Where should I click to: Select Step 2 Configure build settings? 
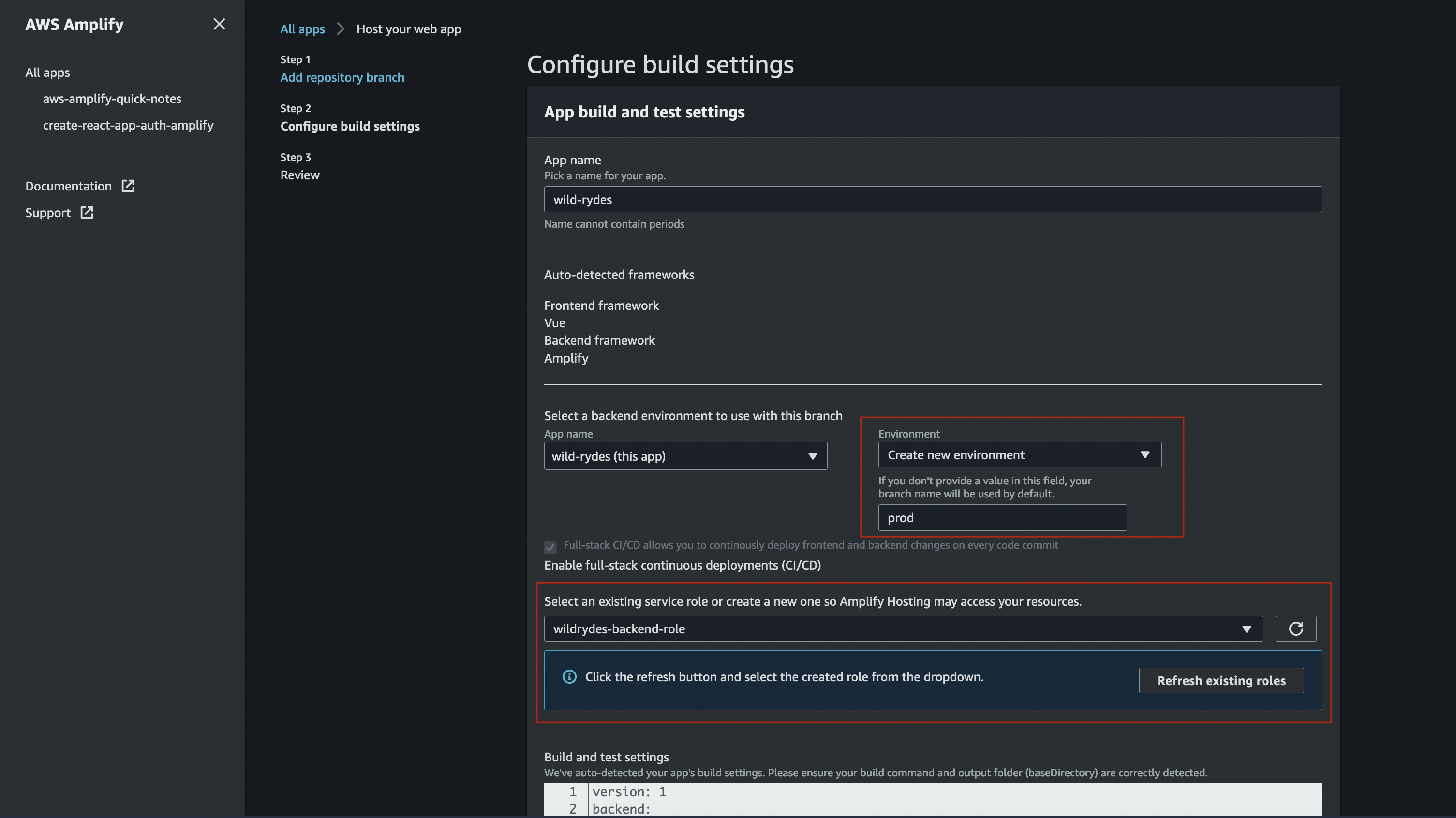[350, 126]
